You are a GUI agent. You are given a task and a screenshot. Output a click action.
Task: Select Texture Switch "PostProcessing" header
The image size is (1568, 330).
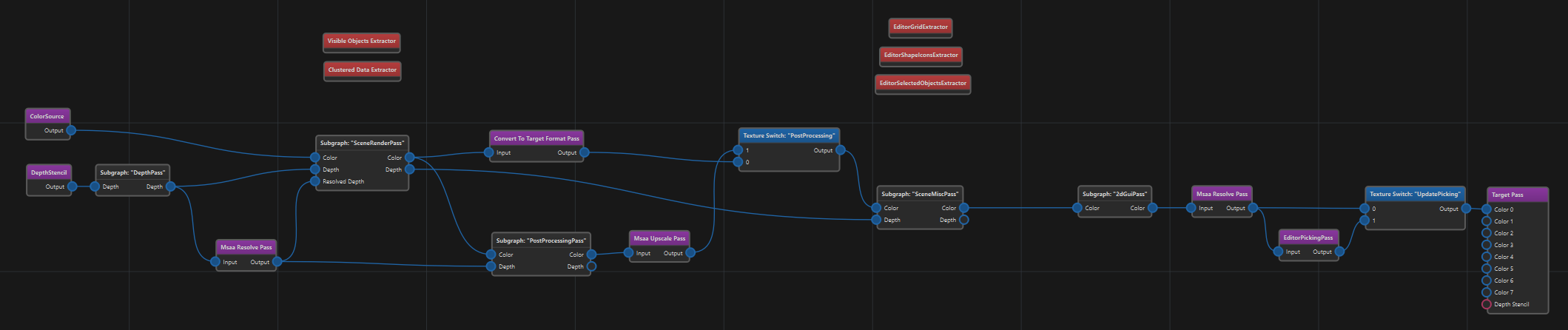(x=789, y=135)
